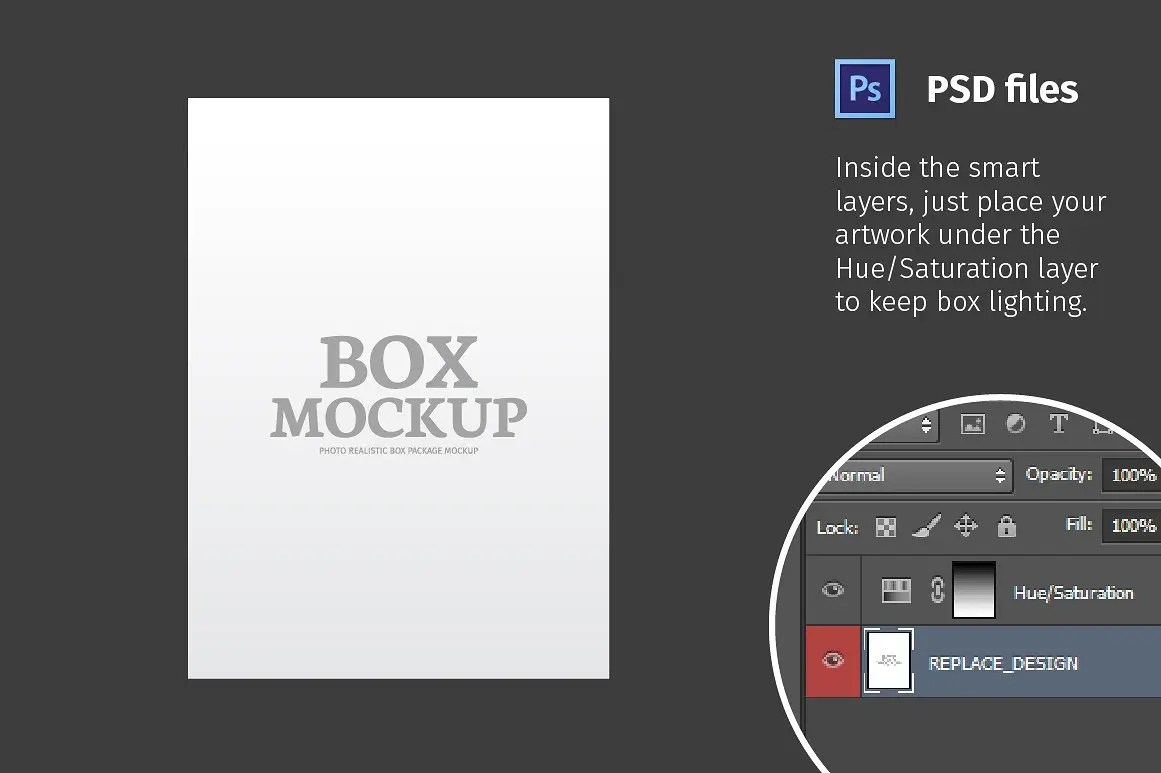
Task: Click the 'Inside the smart' instruction line
Action: coord(937,168)
